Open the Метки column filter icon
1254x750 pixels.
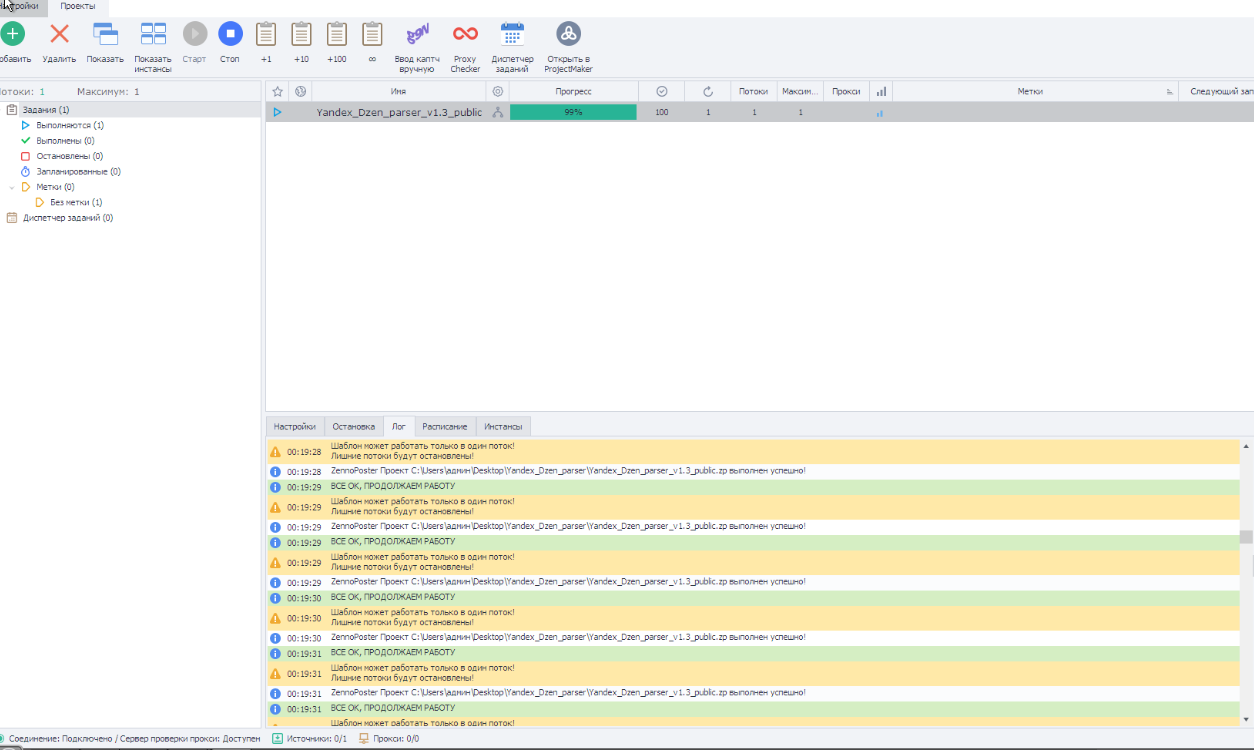(1169, 92)
